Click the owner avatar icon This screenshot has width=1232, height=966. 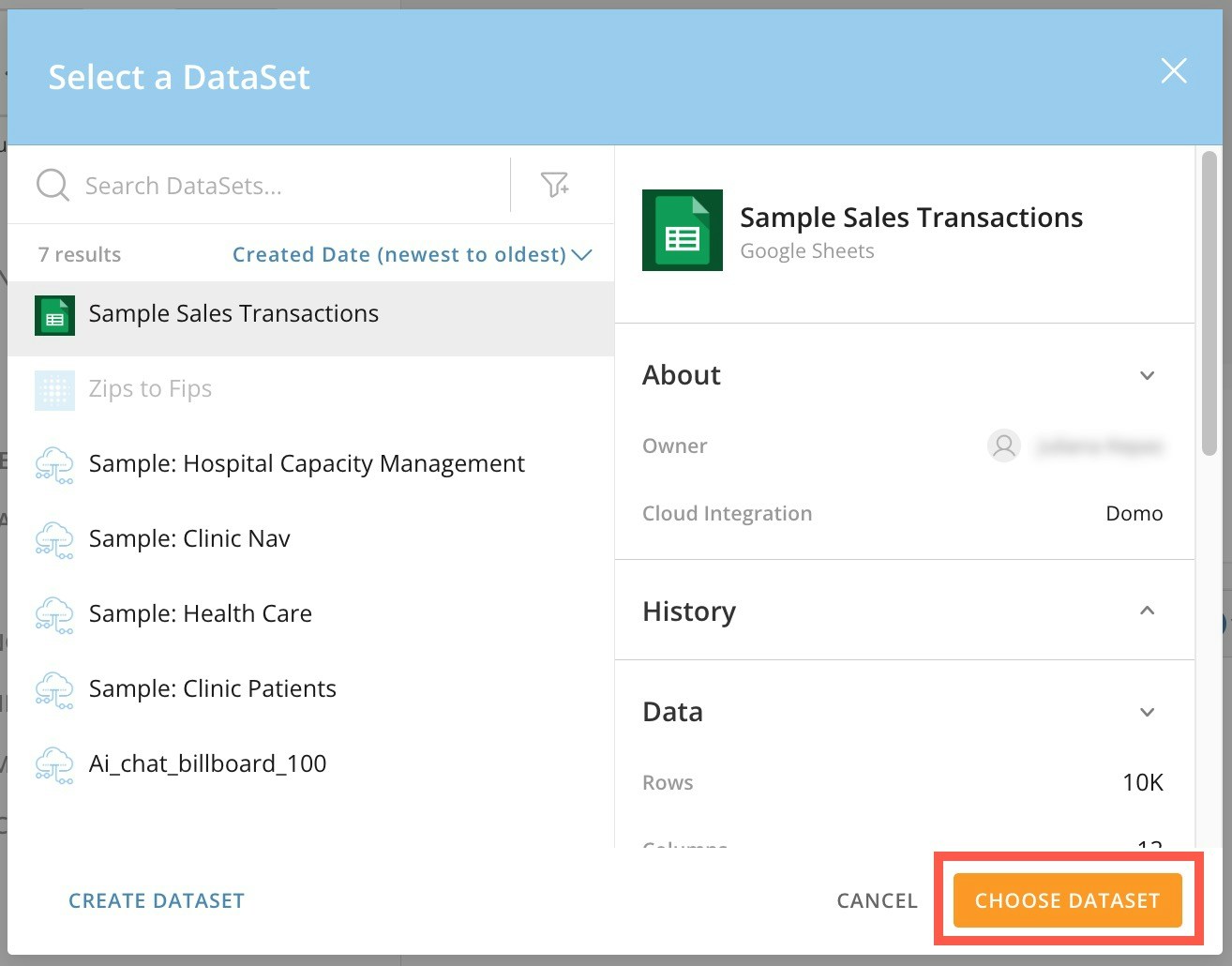[x=1004, y=445]
